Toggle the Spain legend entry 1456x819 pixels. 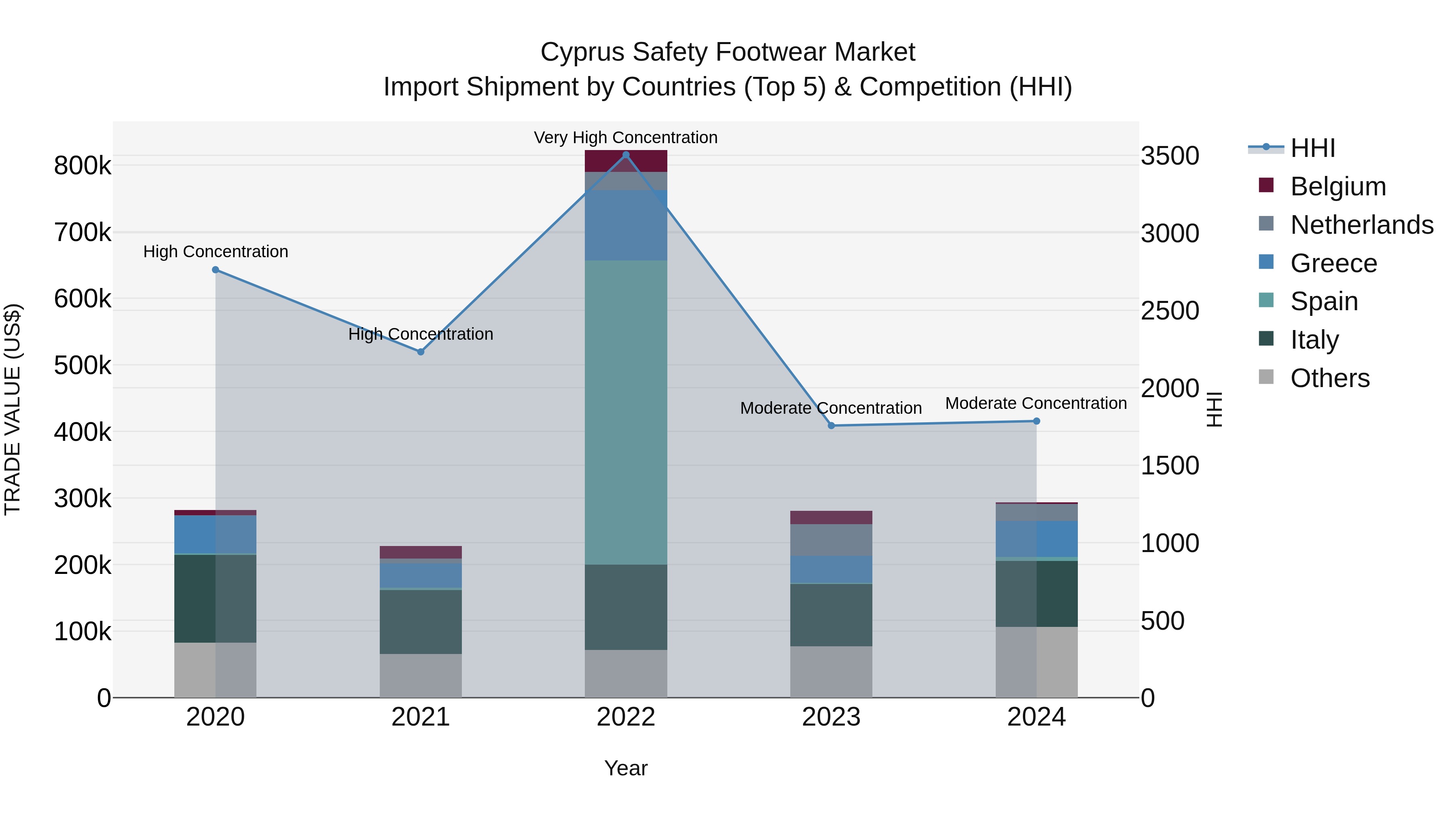pyautogui.click(x=1308, y=301)
